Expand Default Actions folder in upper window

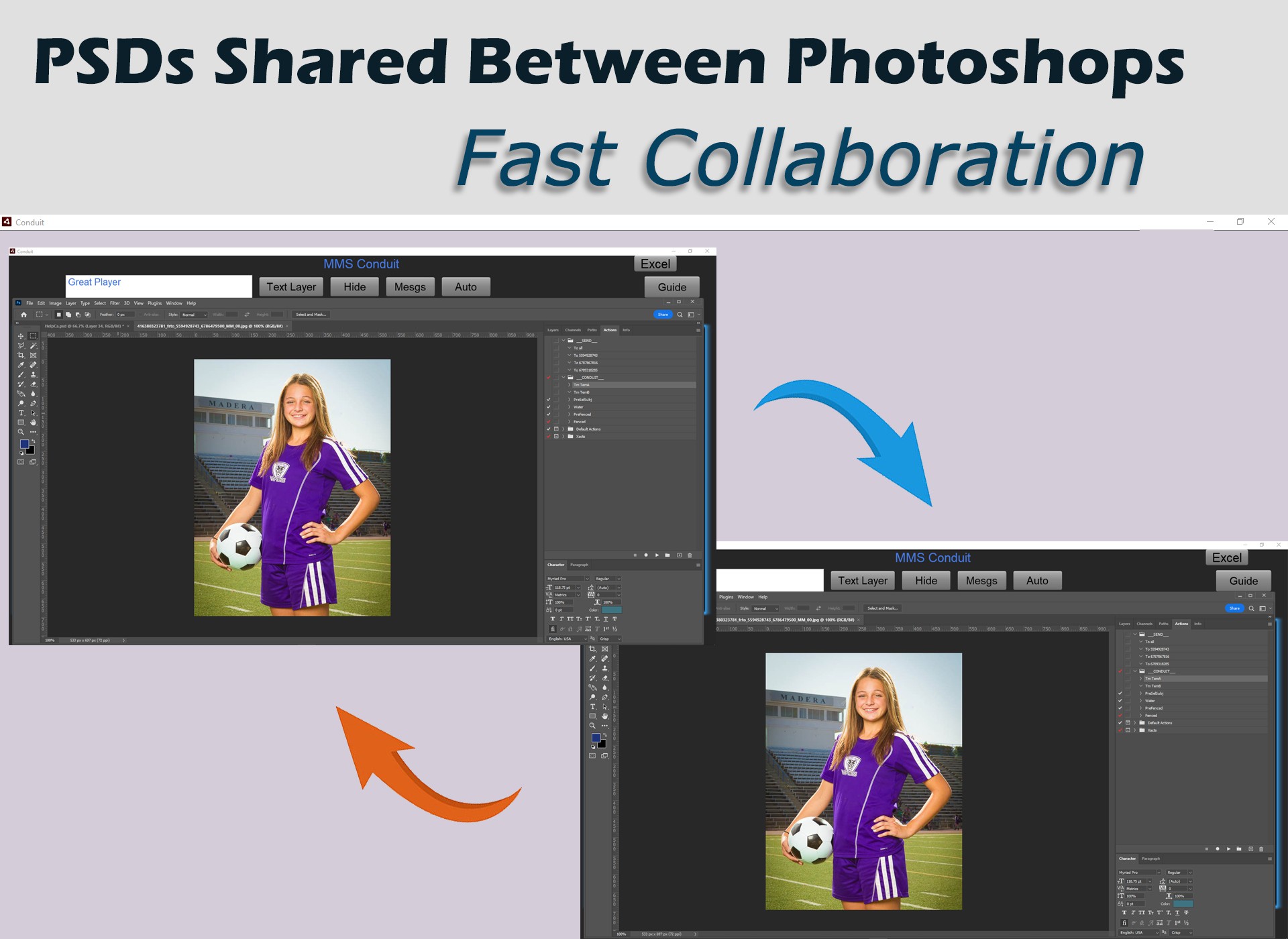point(563,429)
